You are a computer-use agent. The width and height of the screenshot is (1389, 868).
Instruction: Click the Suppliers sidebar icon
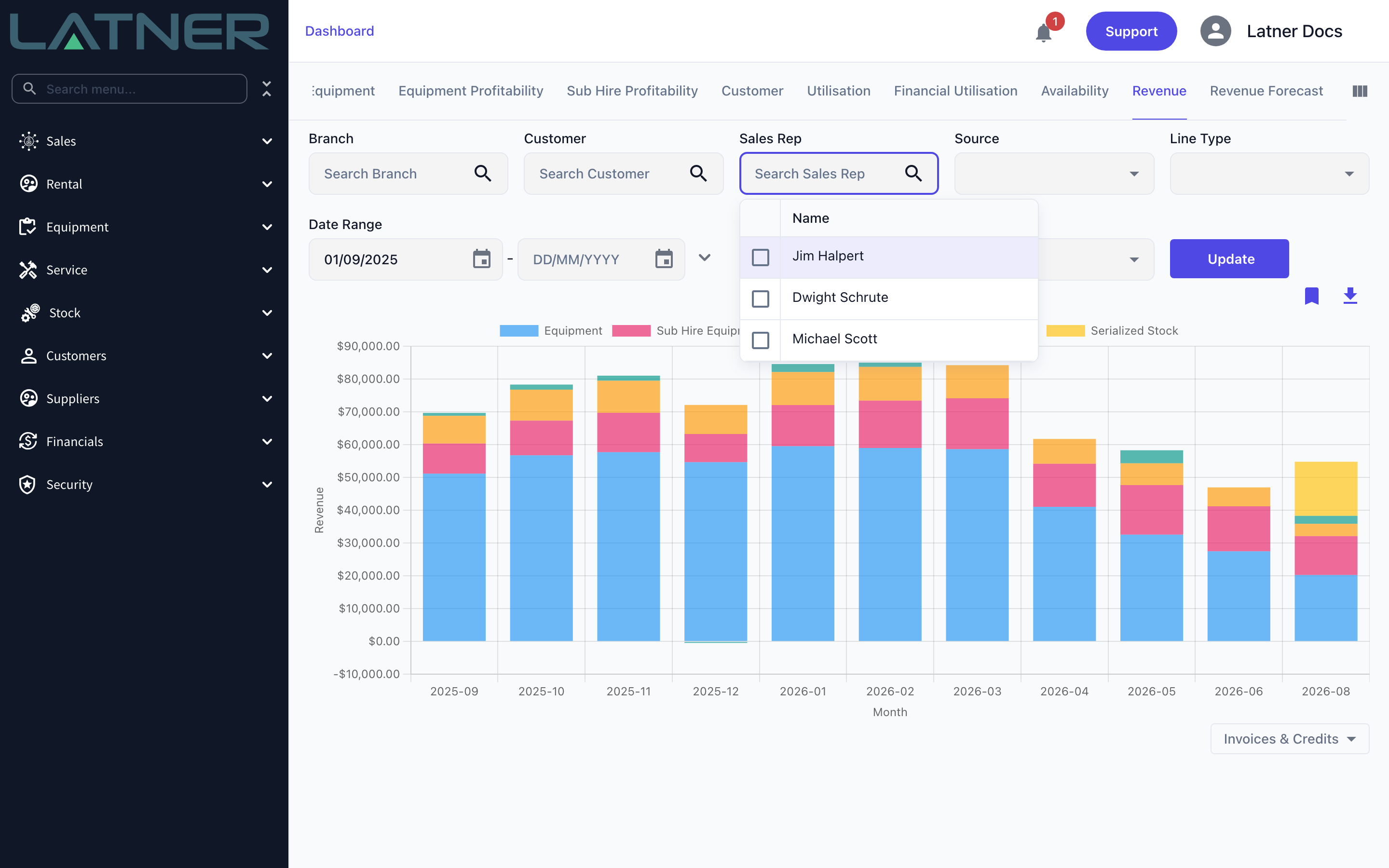tap(28, 398)
